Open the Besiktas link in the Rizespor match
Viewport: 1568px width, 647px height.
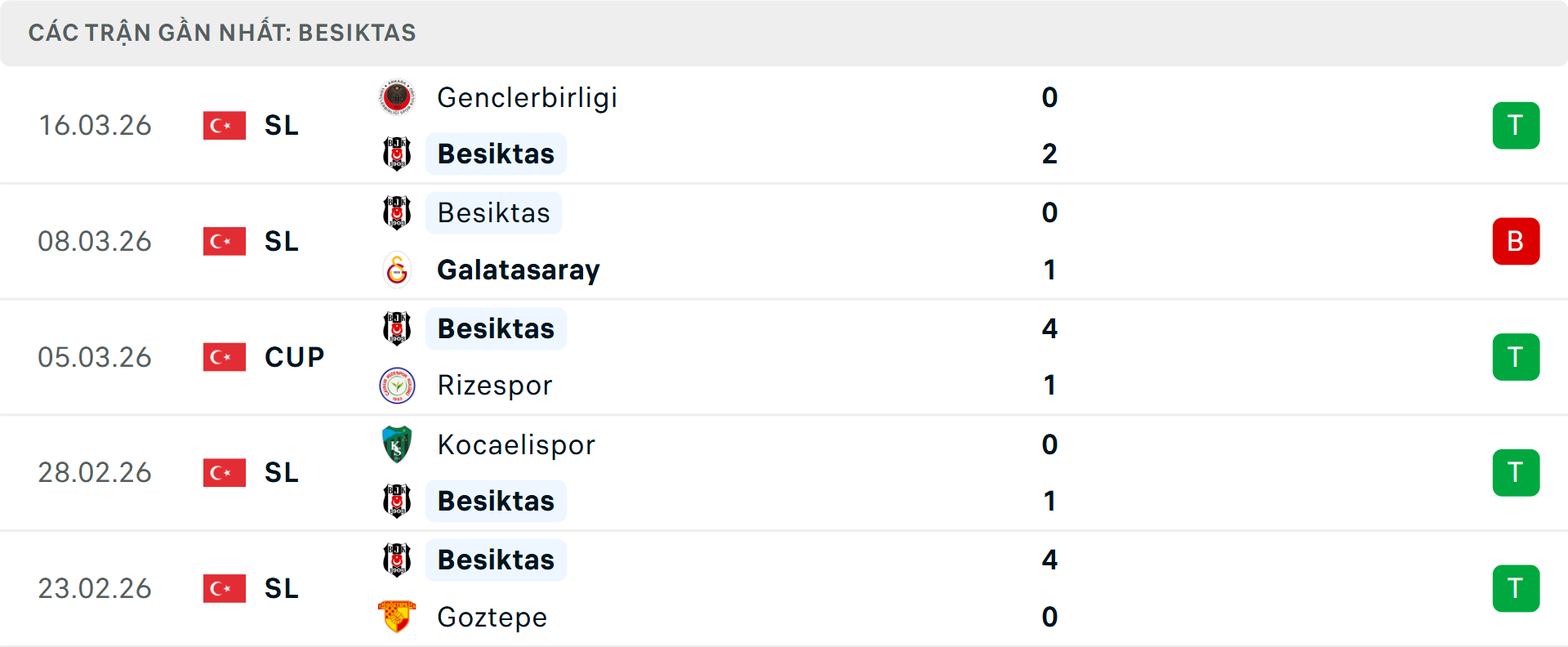[495, 328]
